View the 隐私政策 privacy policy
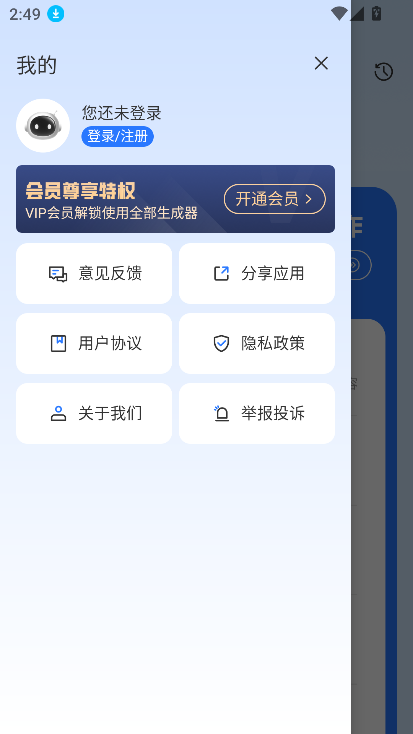Screen dimensions: 413x734 pyautogui.click(x=257, y=344)
